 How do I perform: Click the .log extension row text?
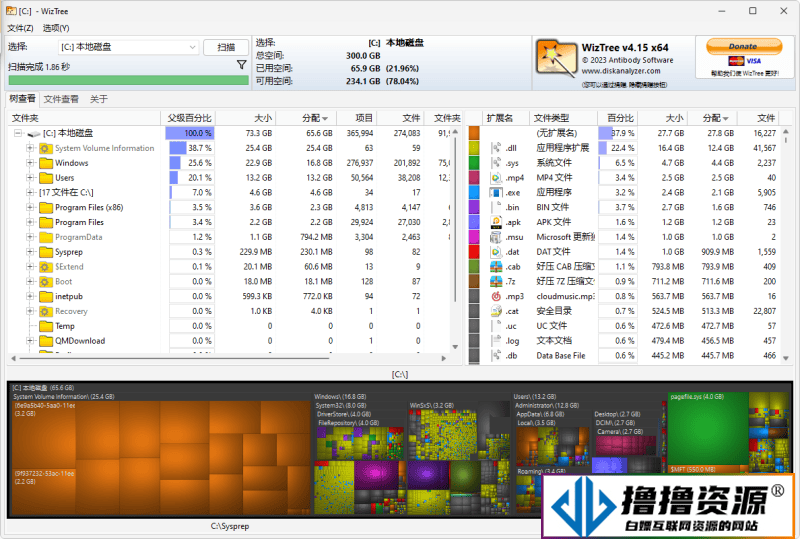coord(512,340)
